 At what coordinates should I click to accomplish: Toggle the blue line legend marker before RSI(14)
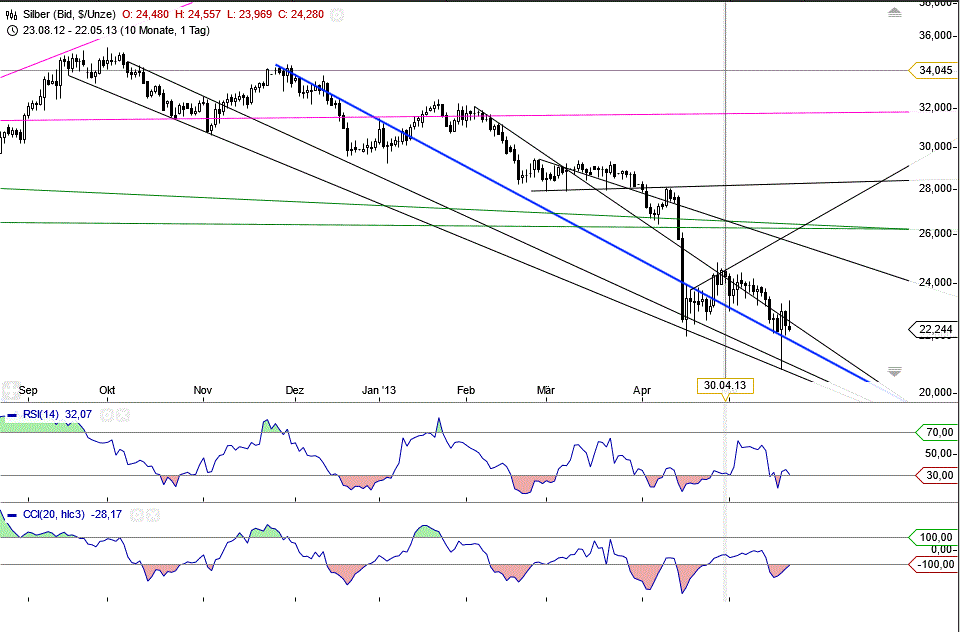12,415
